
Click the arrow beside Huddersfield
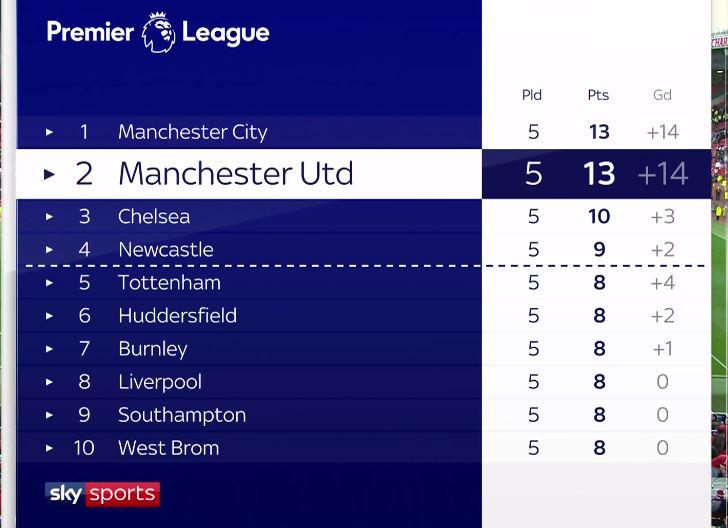(x=49, y=316)
